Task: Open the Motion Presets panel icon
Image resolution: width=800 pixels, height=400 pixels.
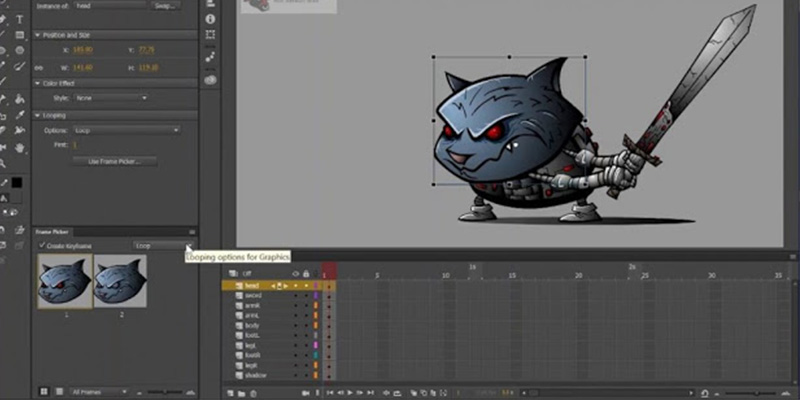Action: point(210,57)
